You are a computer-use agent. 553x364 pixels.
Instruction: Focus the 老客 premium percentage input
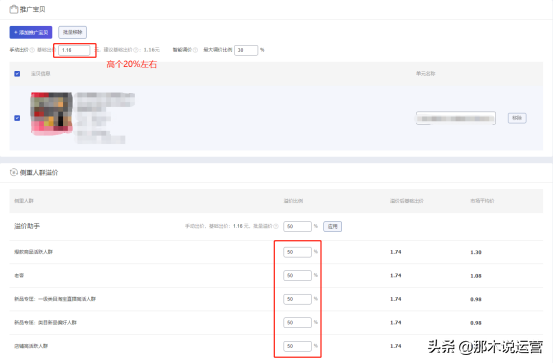click(297, 275)
